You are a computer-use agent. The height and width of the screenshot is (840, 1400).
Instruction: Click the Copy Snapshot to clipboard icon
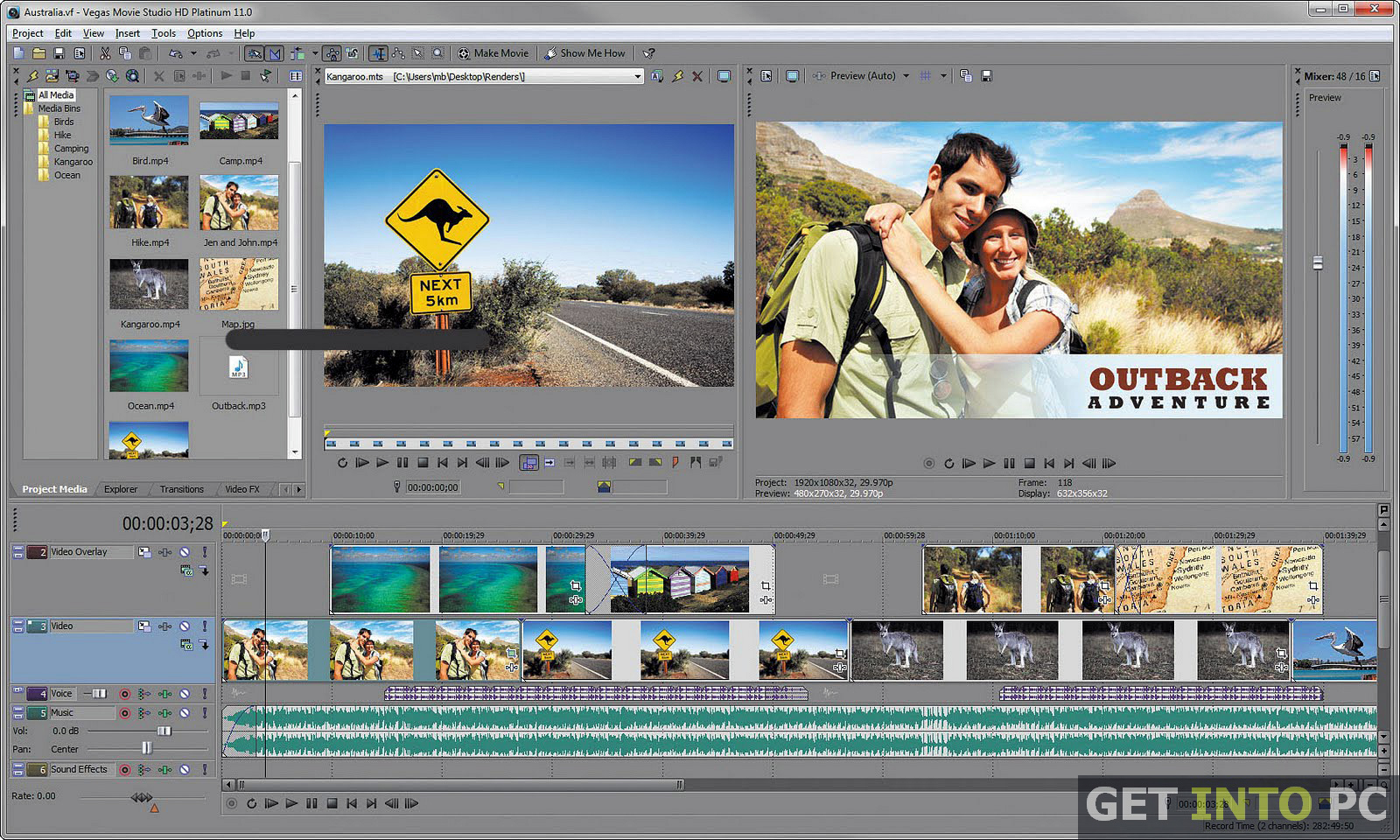[966, 76]
